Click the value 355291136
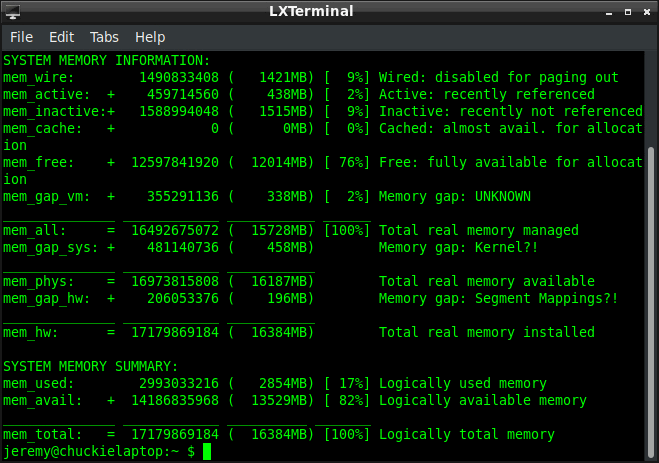This screenshot has height=463, width=659. 183,197
